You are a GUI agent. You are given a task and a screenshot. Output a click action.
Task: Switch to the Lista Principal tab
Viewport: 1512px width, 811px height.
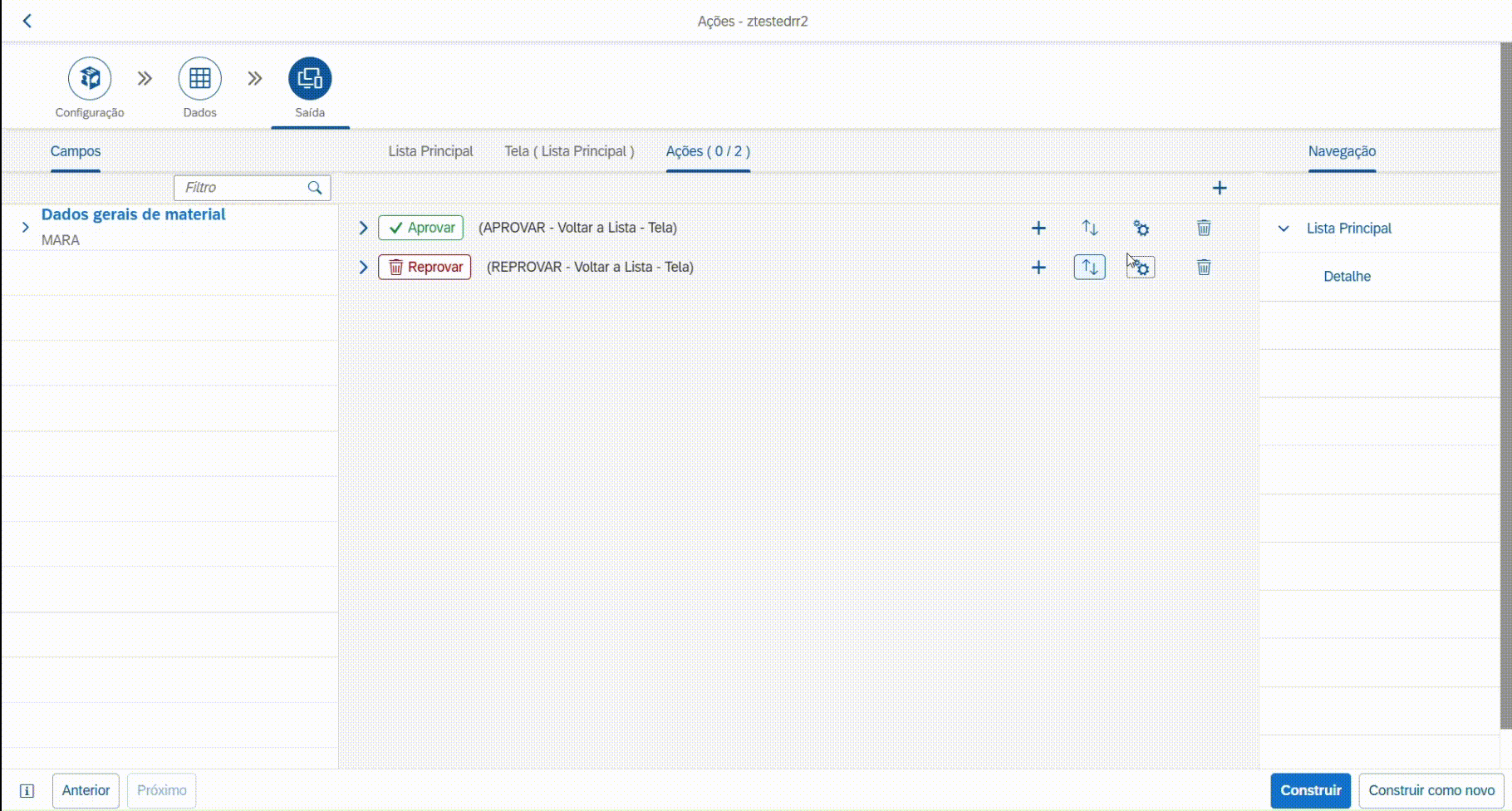430,151
